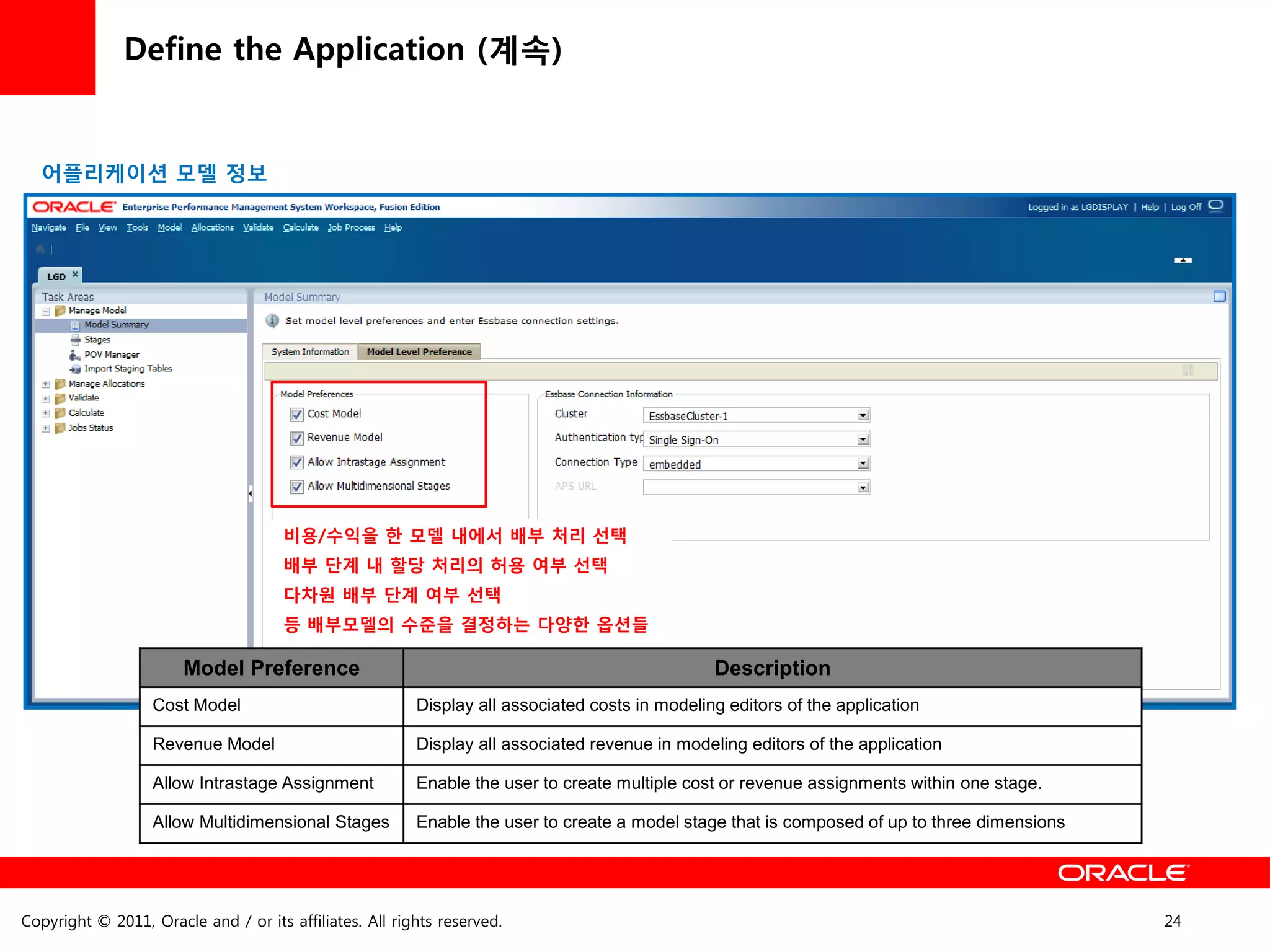Click the toolbar collapse arrow icon
The width and height of the screenshot is (1270, 952).
point(1183,260)
